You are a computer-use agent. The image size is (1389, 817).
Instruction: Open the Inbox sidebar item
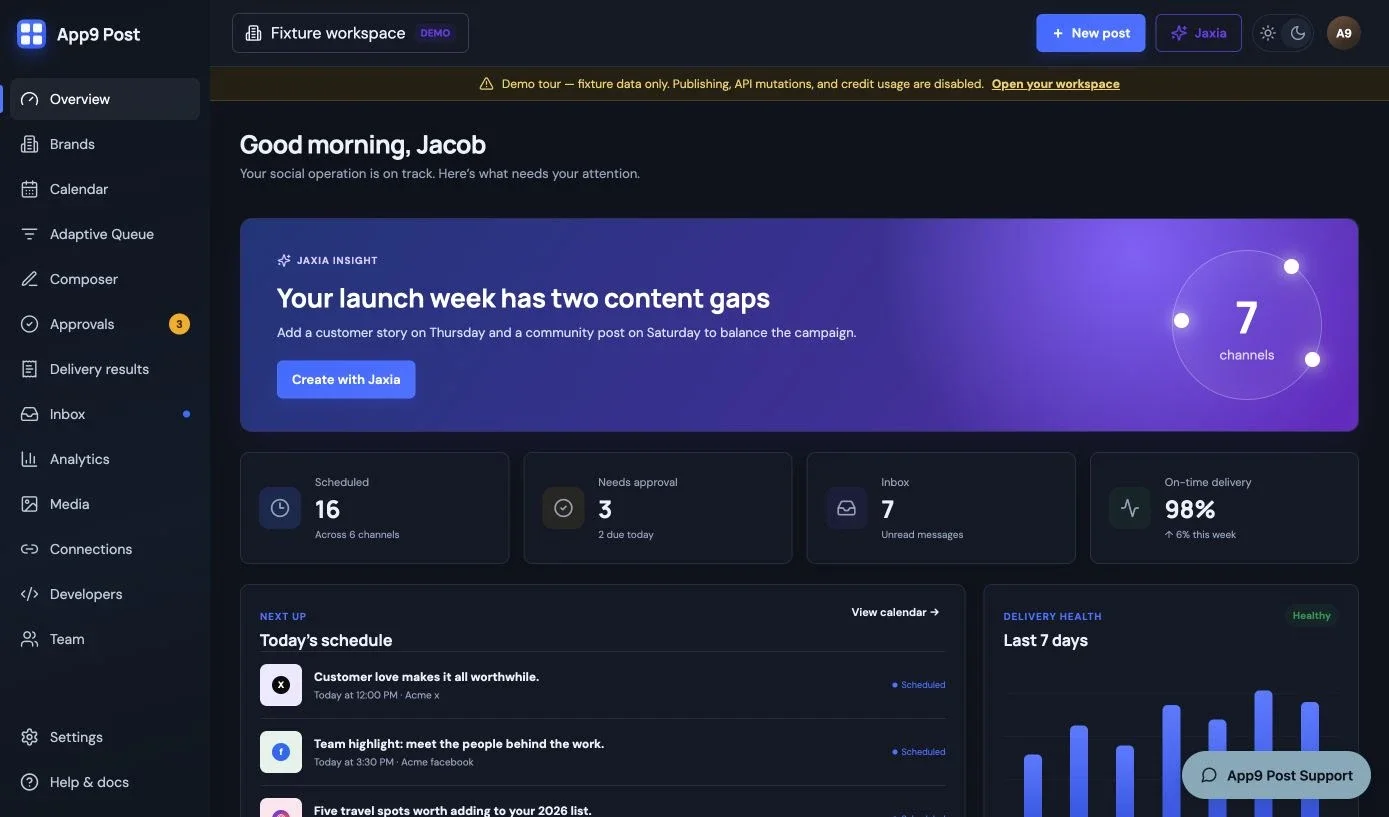pos(105,414)
